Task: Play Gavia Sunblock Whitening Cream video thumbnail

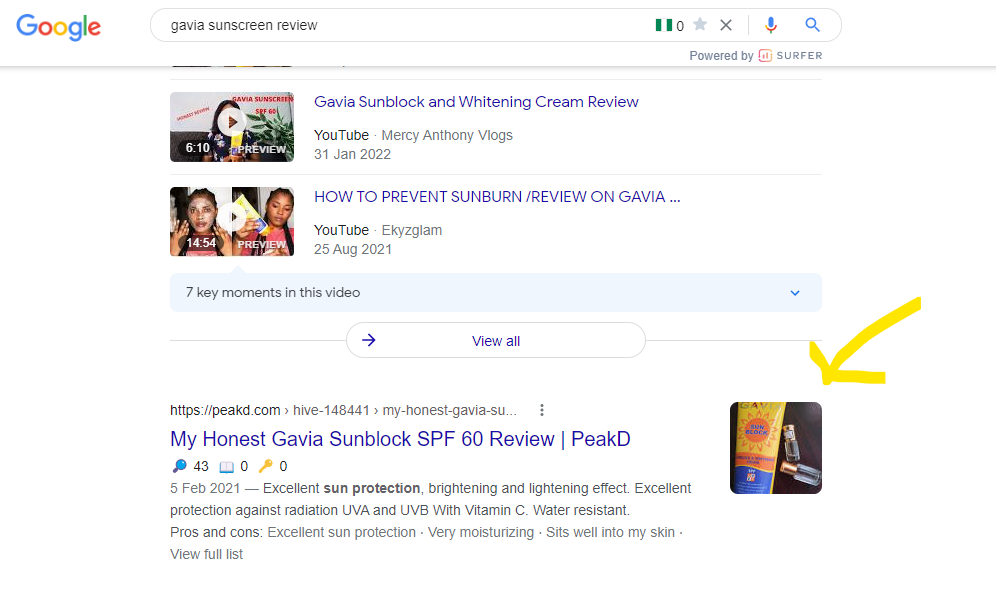Action: 232,127
